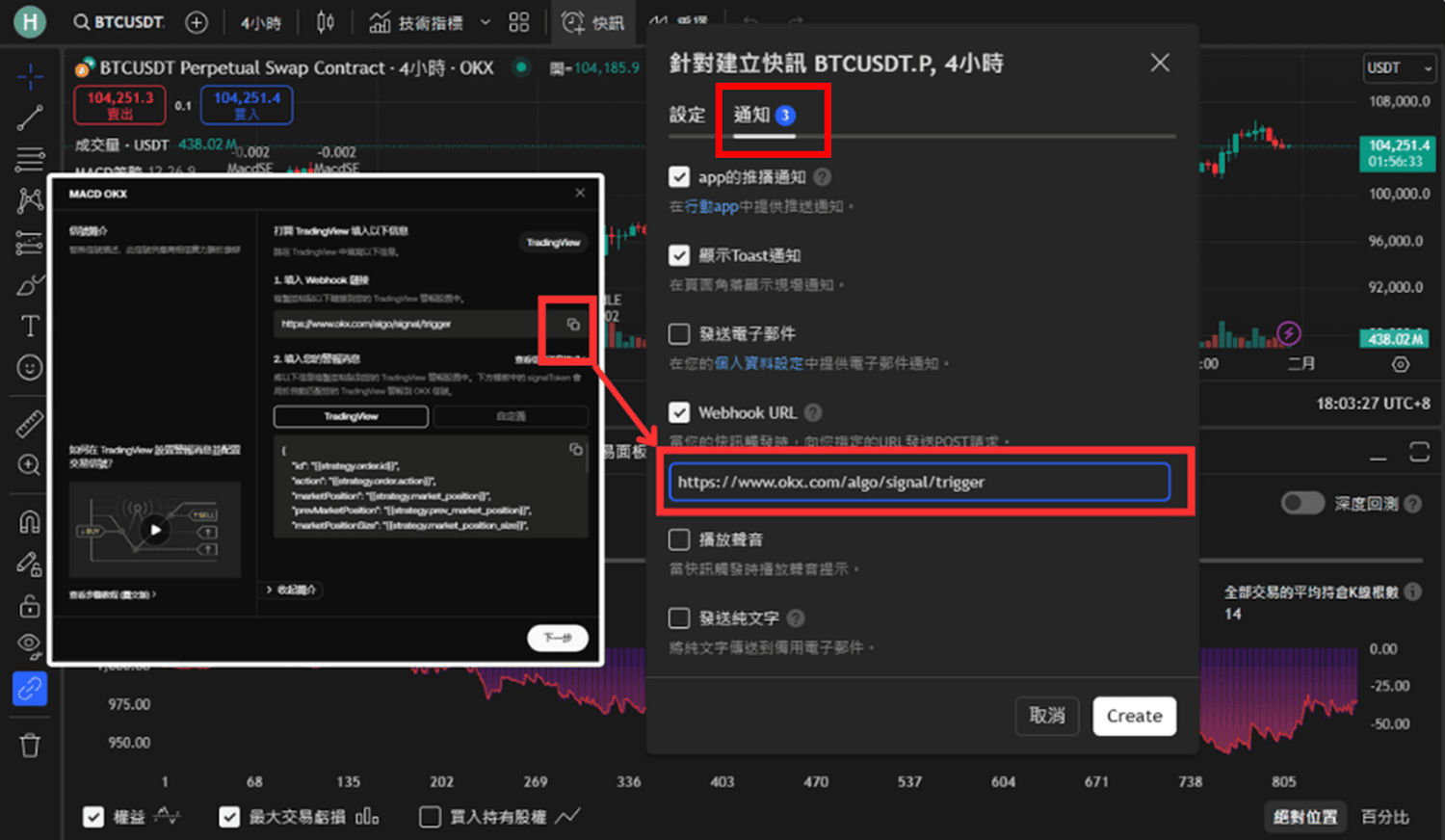This screenshot has height=840, width=1445.
Task: Enable the send email checkbox
Action: click(679, 333)
